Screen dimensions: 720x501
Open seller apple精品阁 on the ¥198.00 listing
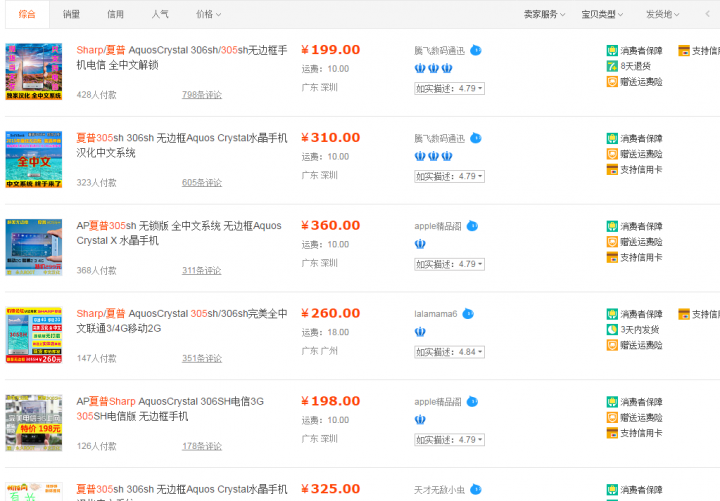coord(438,402)
